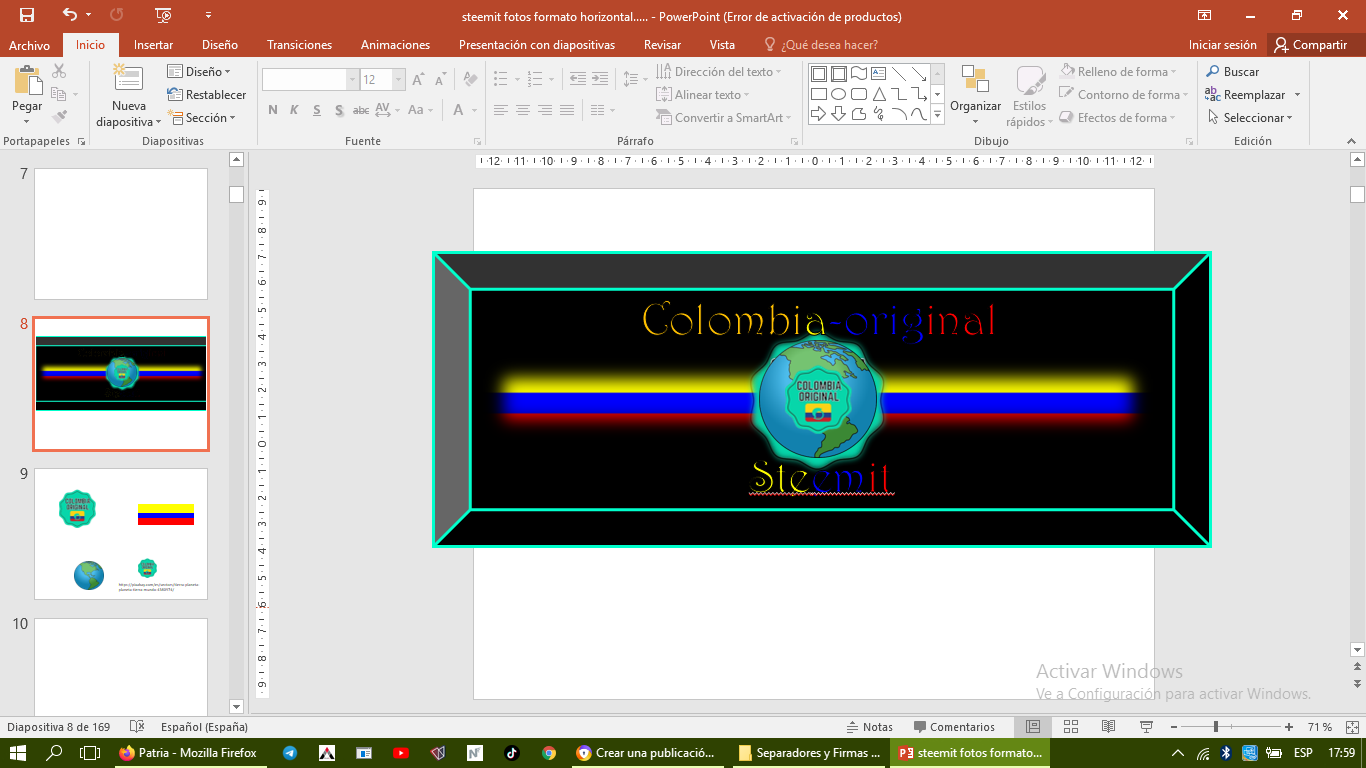This screenshot has height=768, width=1366.
Task: Pick the triangle shape in the shapes gallery
Action: [878, 94]
